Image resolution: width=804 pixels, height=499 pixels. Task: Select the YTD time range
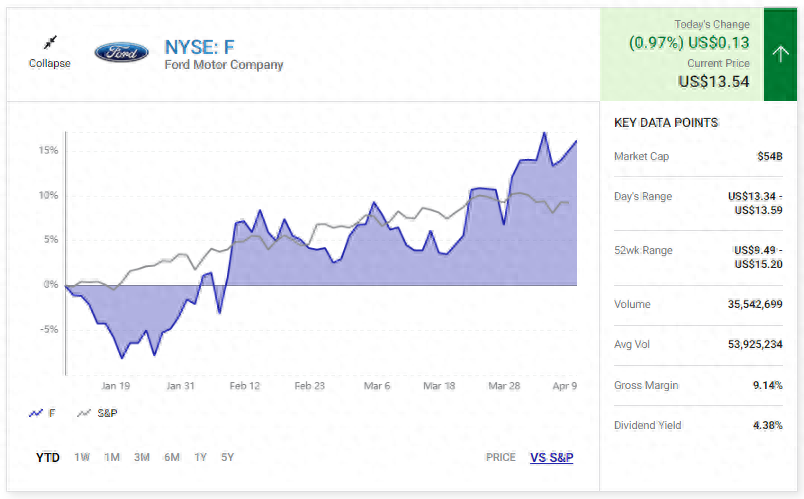48,457
